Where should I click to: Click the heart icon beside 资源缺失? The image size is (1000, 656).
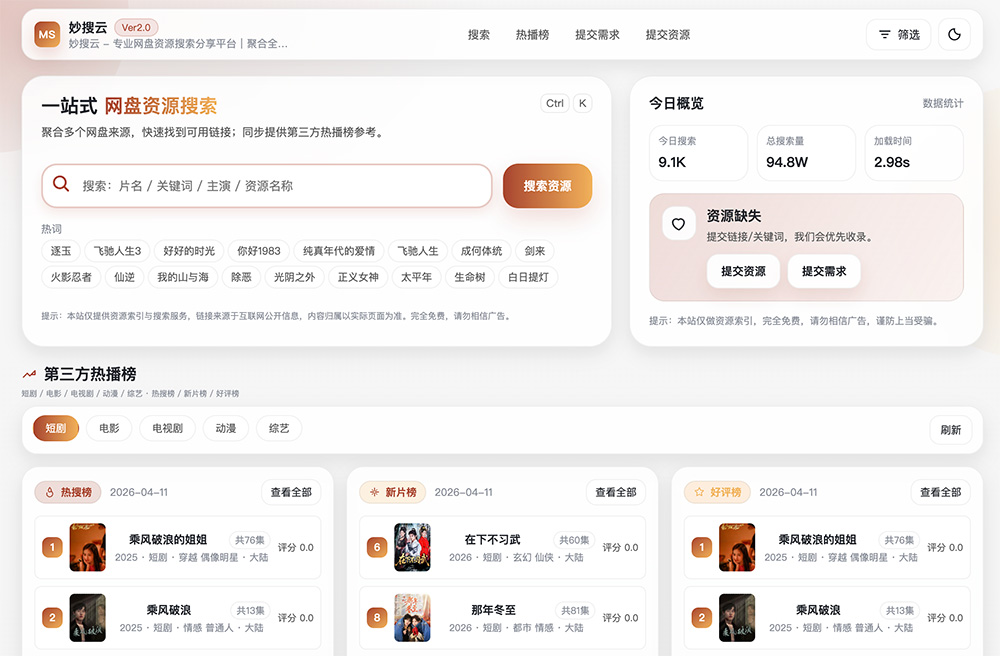(x=678, y=224)
